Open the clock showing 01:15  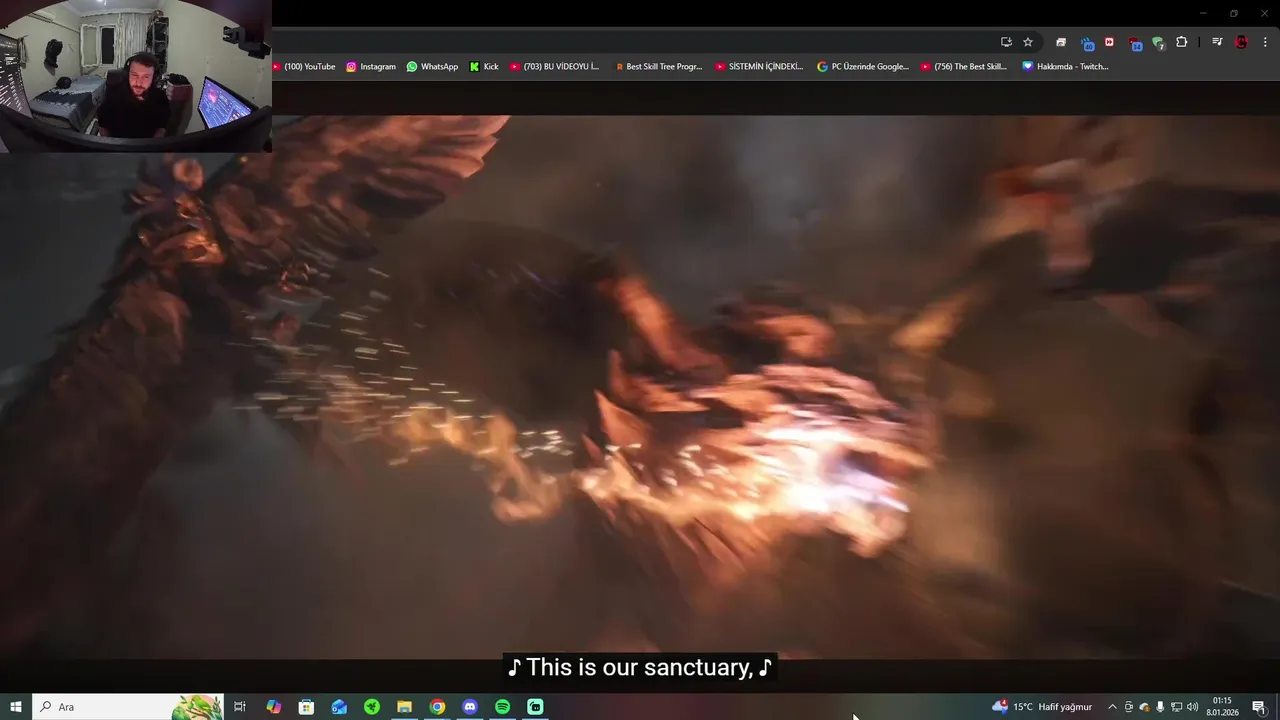pos(1222,707)
